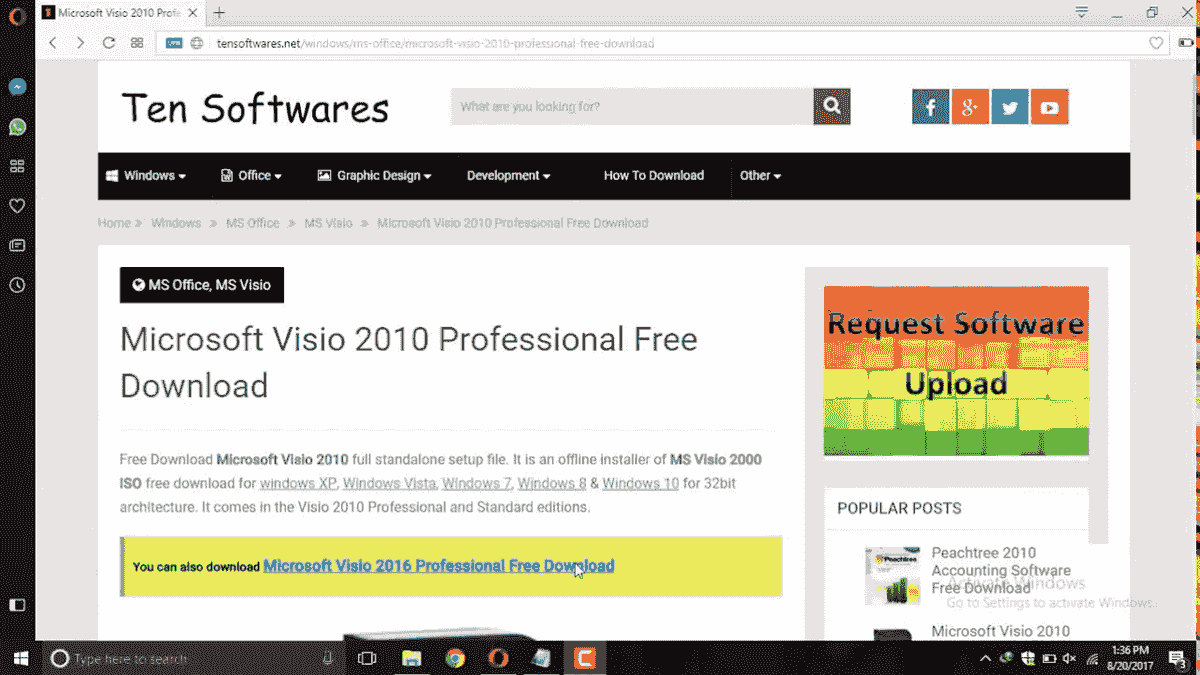The width and height of the screenshot is (1200, 675).
Task: Open the YouTube social icon
Action: [1050, 107]
